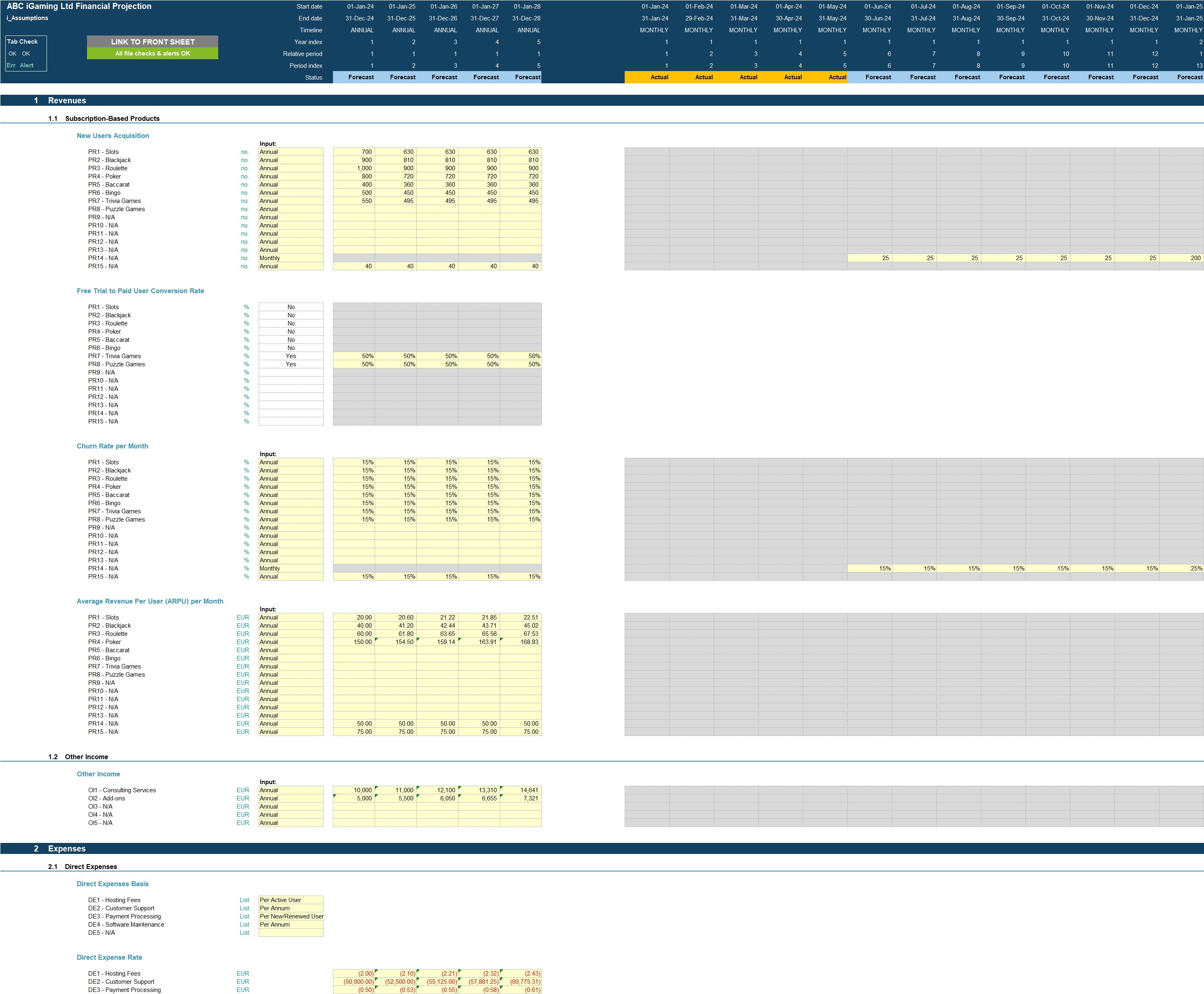This screenshot has width=1204, height=994.
Task: Select the OI2 - Add-ons Annual input cell
Action: click(x=290, y=798)
